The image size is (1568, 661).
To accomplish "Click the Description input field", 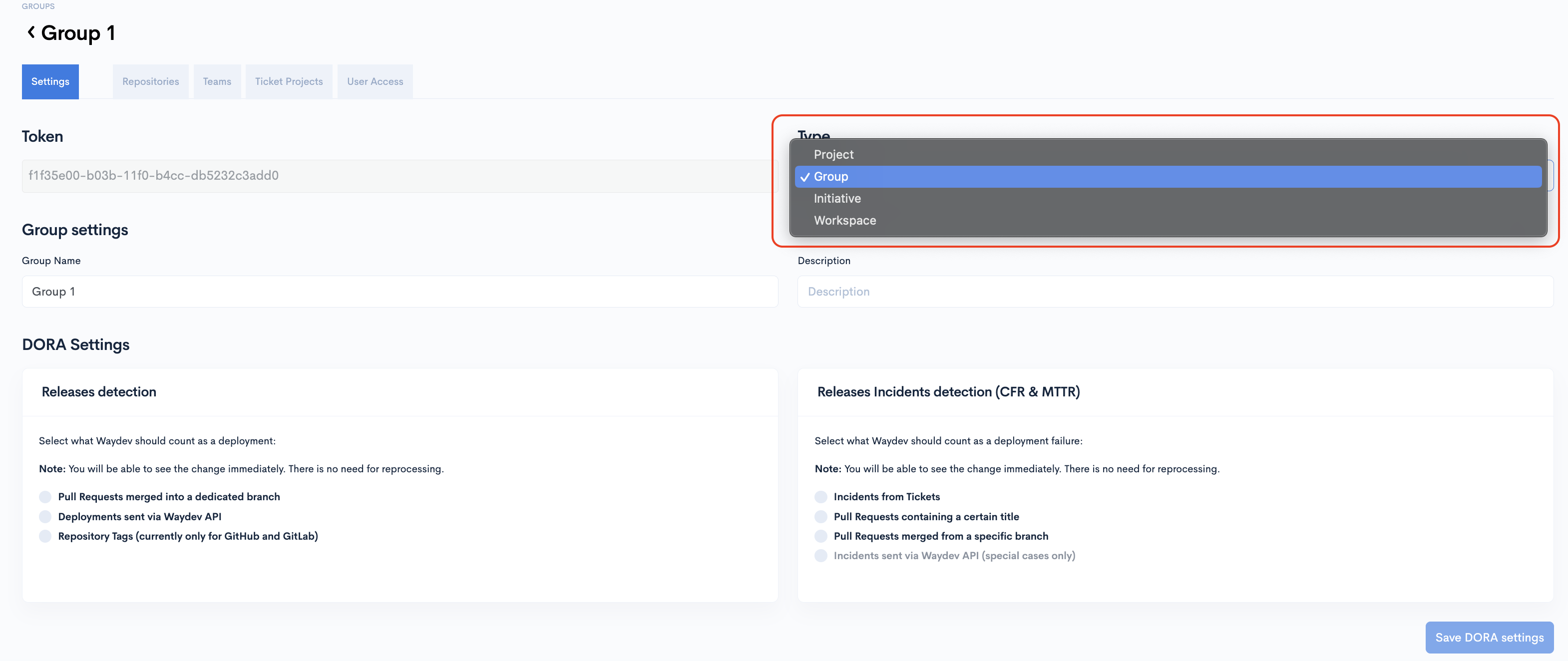I will pos(1175,292).
